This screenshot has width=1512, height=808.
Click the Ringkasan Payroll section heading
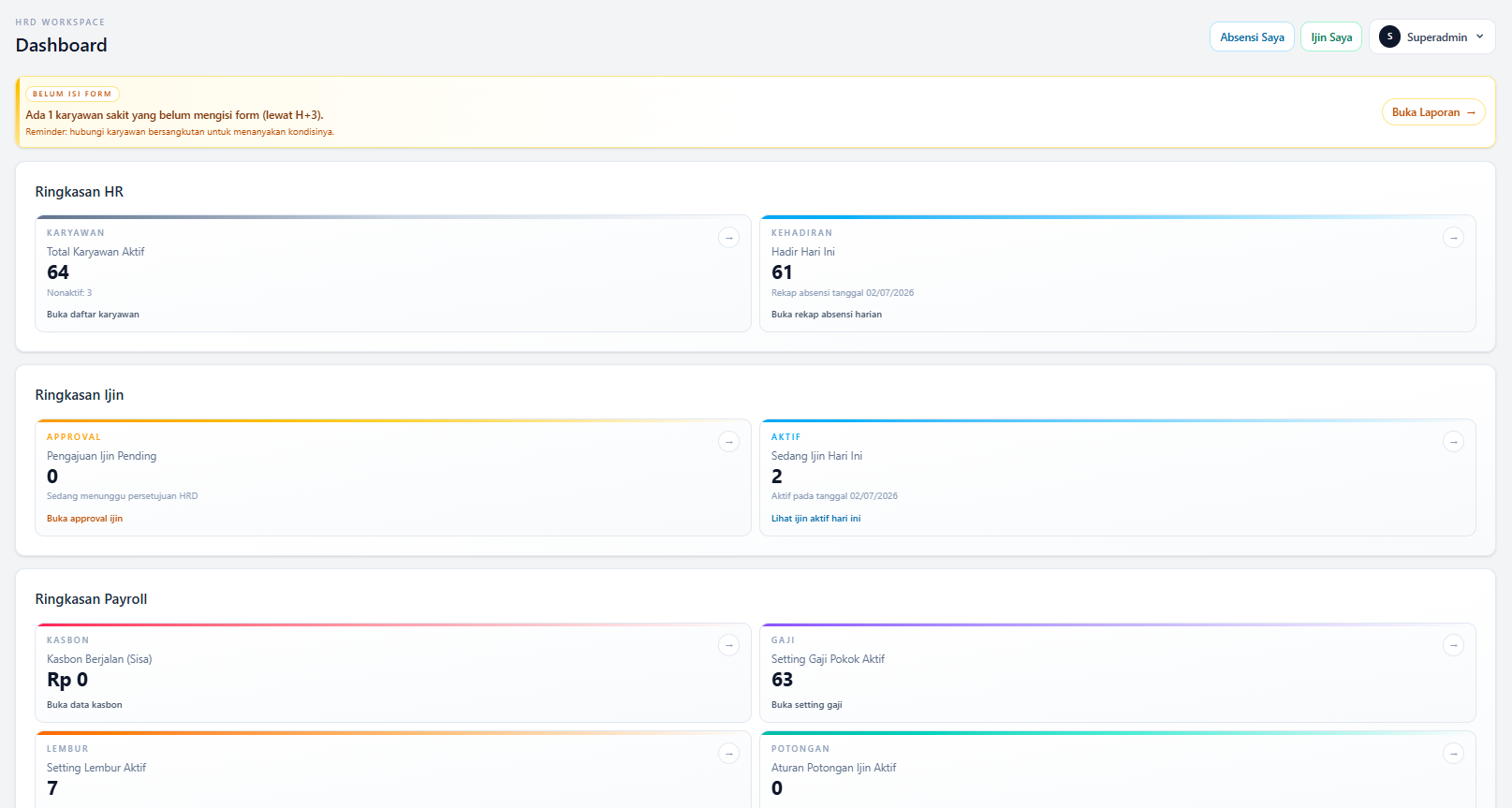pyautogui.click(x=91, y=599)
